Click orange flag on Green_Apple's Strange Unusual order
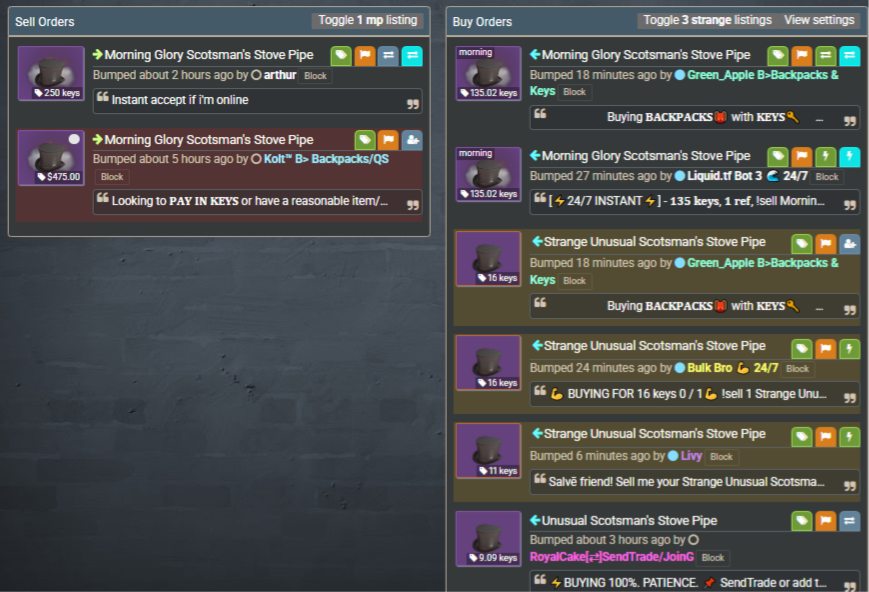 (826, 243)
